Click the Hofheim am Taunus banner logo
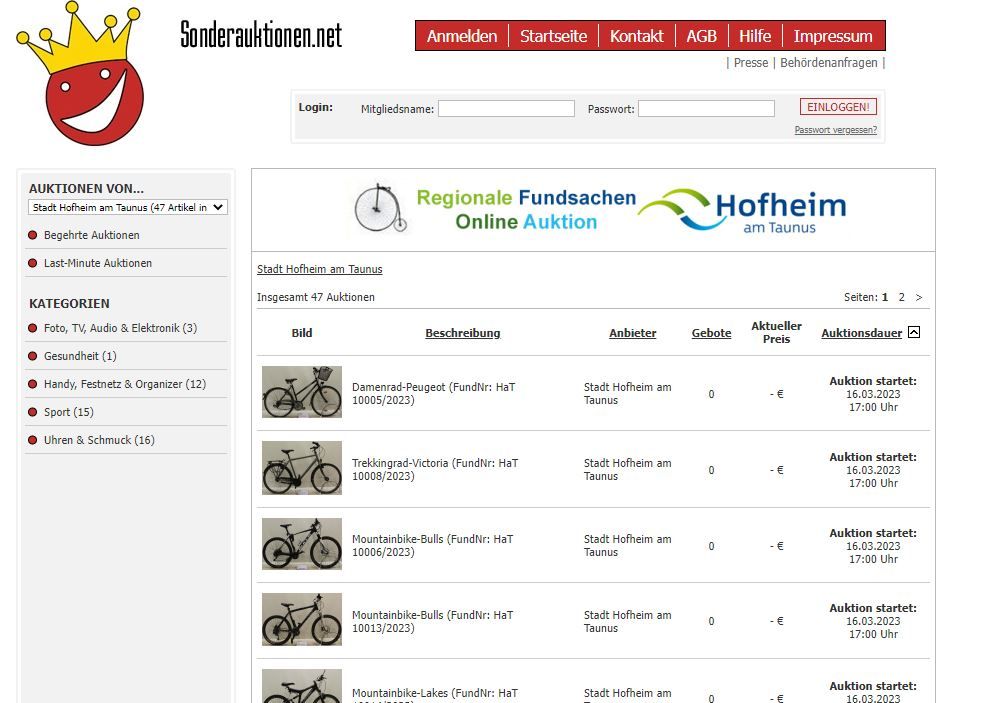Image resolution: width=1001 pixels, height=703 pixels. pos(743,210)
